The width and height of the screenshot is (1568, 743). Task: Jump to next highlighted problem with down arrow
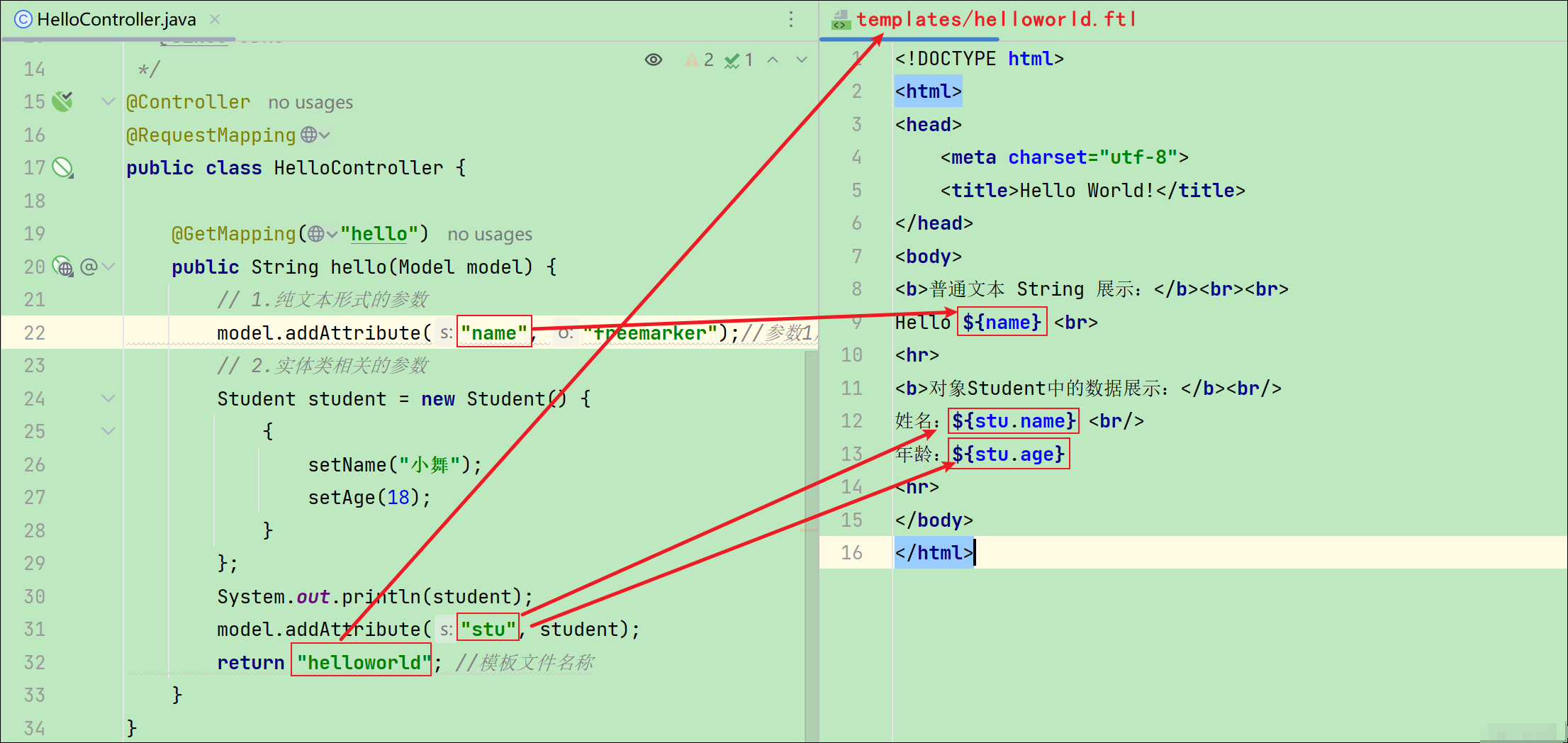(x=802, y=60)
